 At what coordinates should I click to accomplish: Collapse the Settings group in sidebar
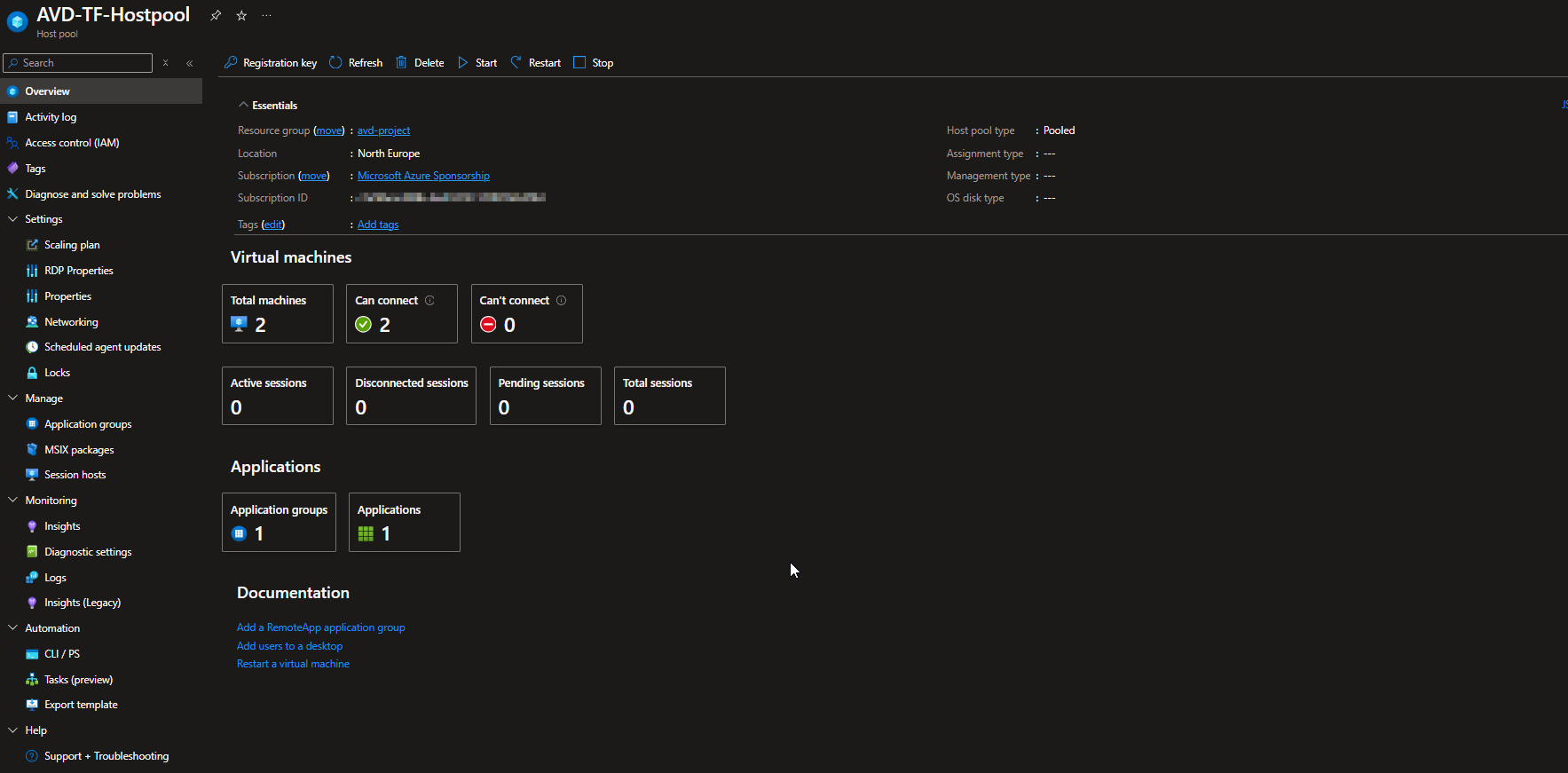tap(12, 219)
